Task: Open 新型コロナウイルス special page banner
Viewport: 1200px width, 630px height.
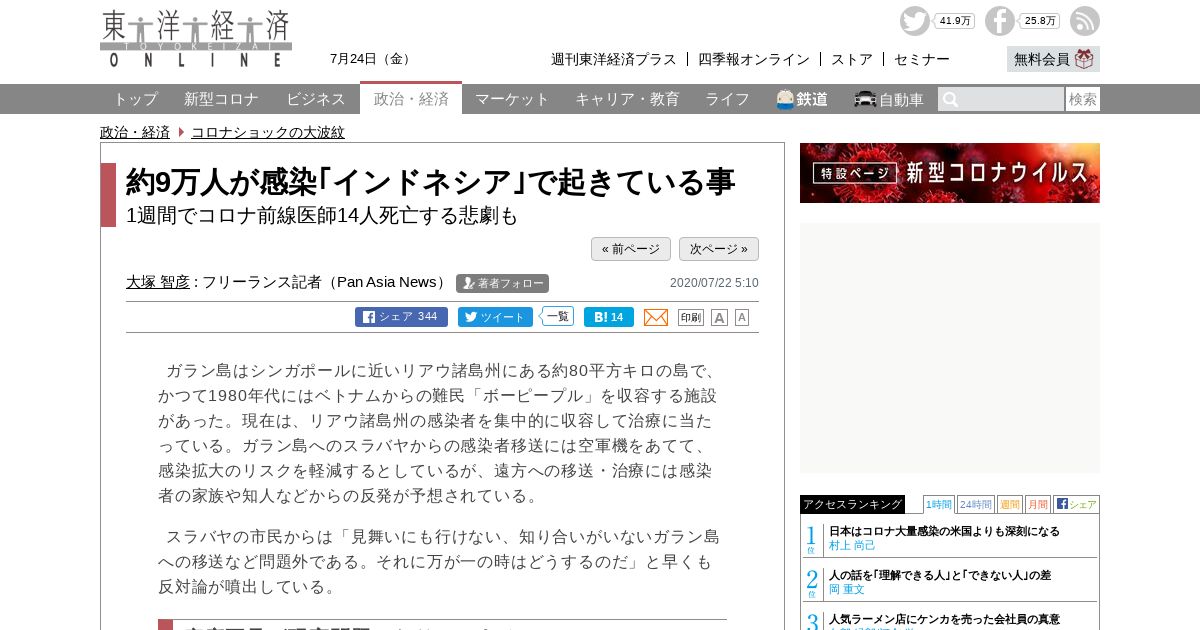Action: [950, 173]
